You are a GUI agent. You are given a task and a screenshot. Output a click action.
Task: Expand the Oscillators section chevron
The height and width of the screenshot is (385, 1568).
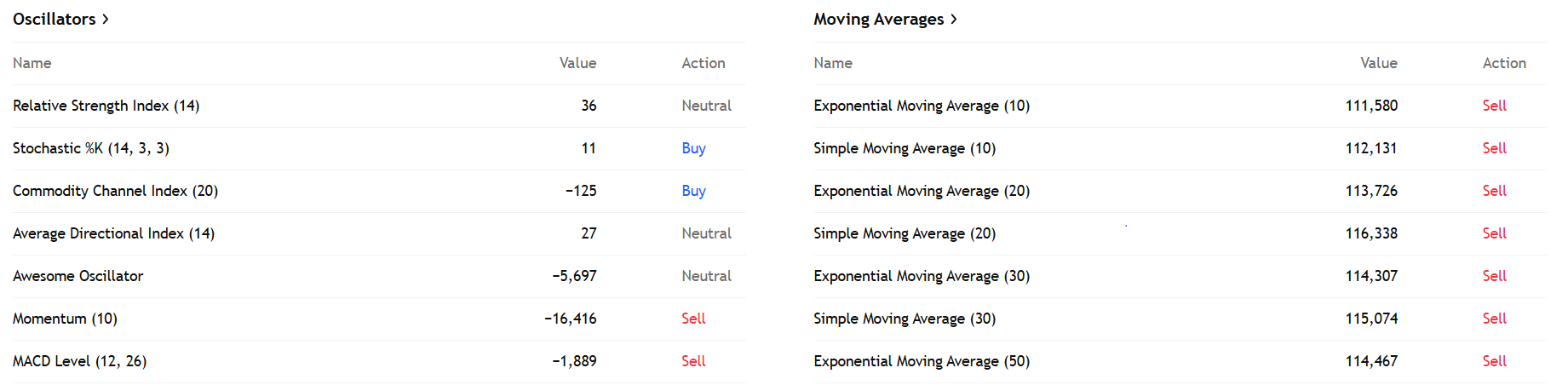[x=106, y=20]
